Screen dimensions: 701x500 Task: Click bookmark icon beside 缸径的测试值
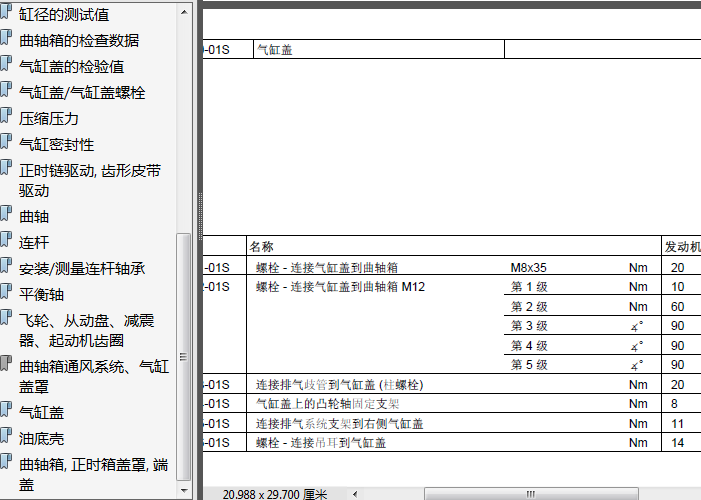tap(5, 12)
